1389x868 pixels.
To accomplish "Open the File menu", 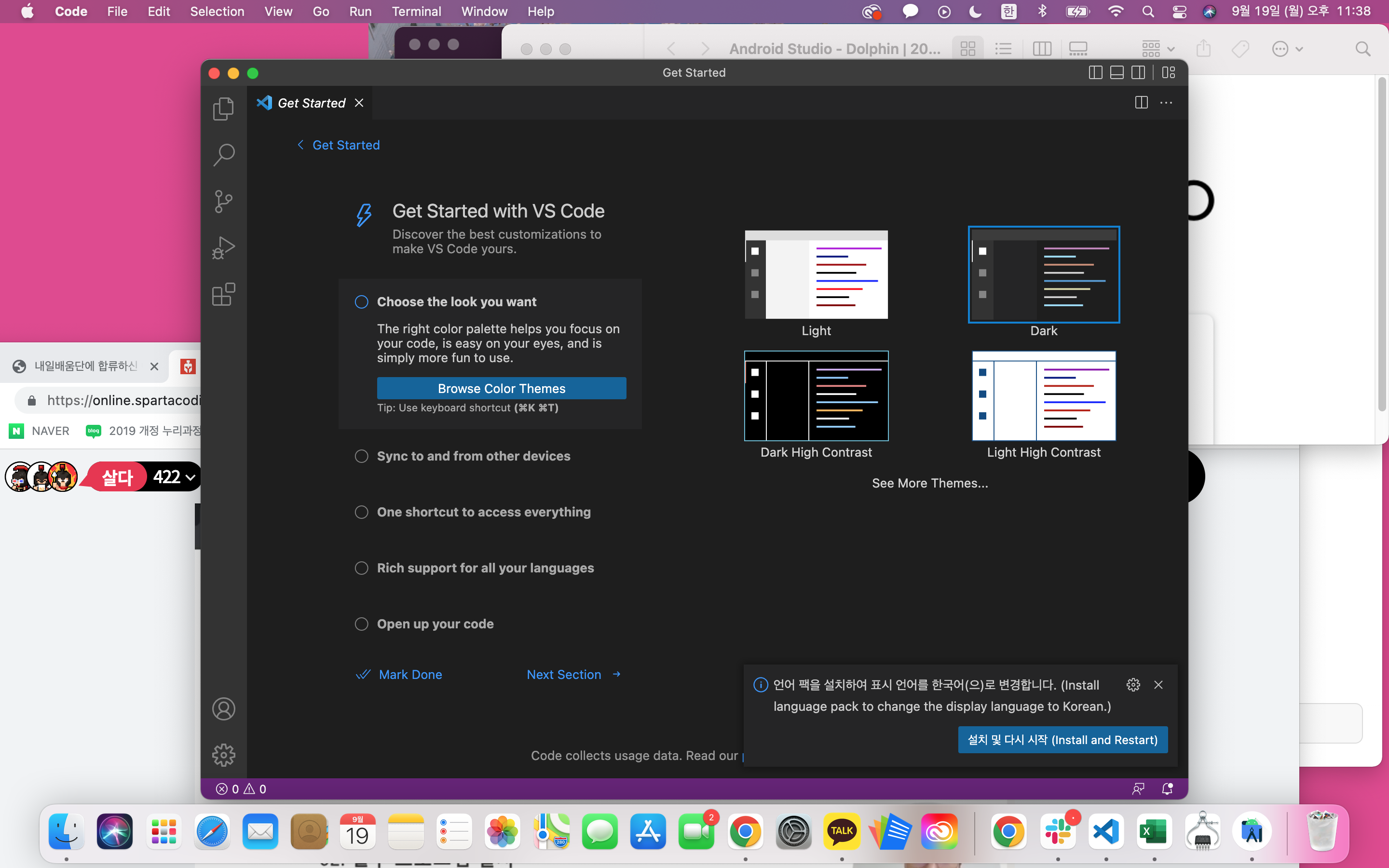I will tap(117, 12).
